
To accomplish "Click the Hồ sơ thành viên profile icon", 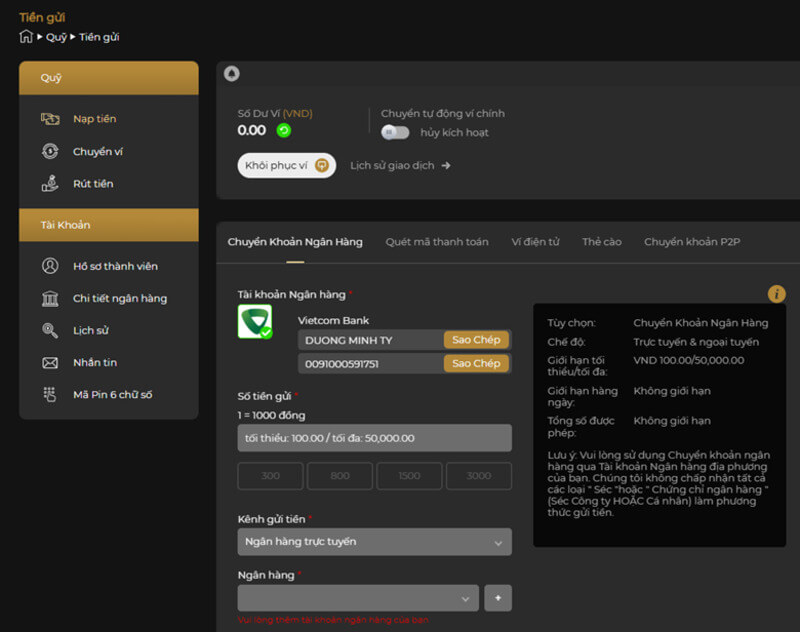I will click(x=50, y=266).
